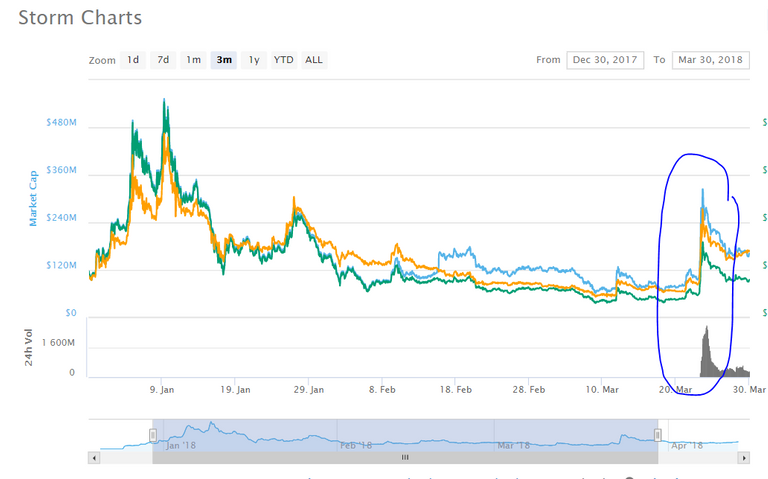Click the 10. Mar date label
Viewport: 768px width, 479px height.
click(602, 390)
